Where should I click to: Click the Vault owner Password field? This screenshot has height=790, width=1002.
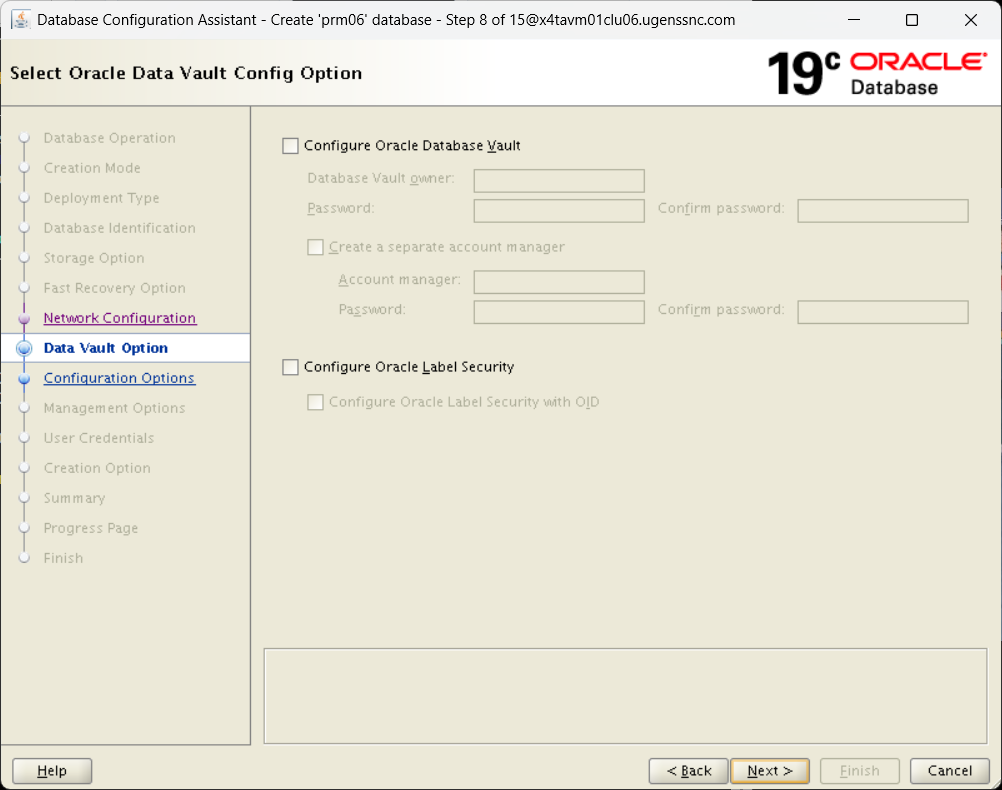(x=559, y=210)
